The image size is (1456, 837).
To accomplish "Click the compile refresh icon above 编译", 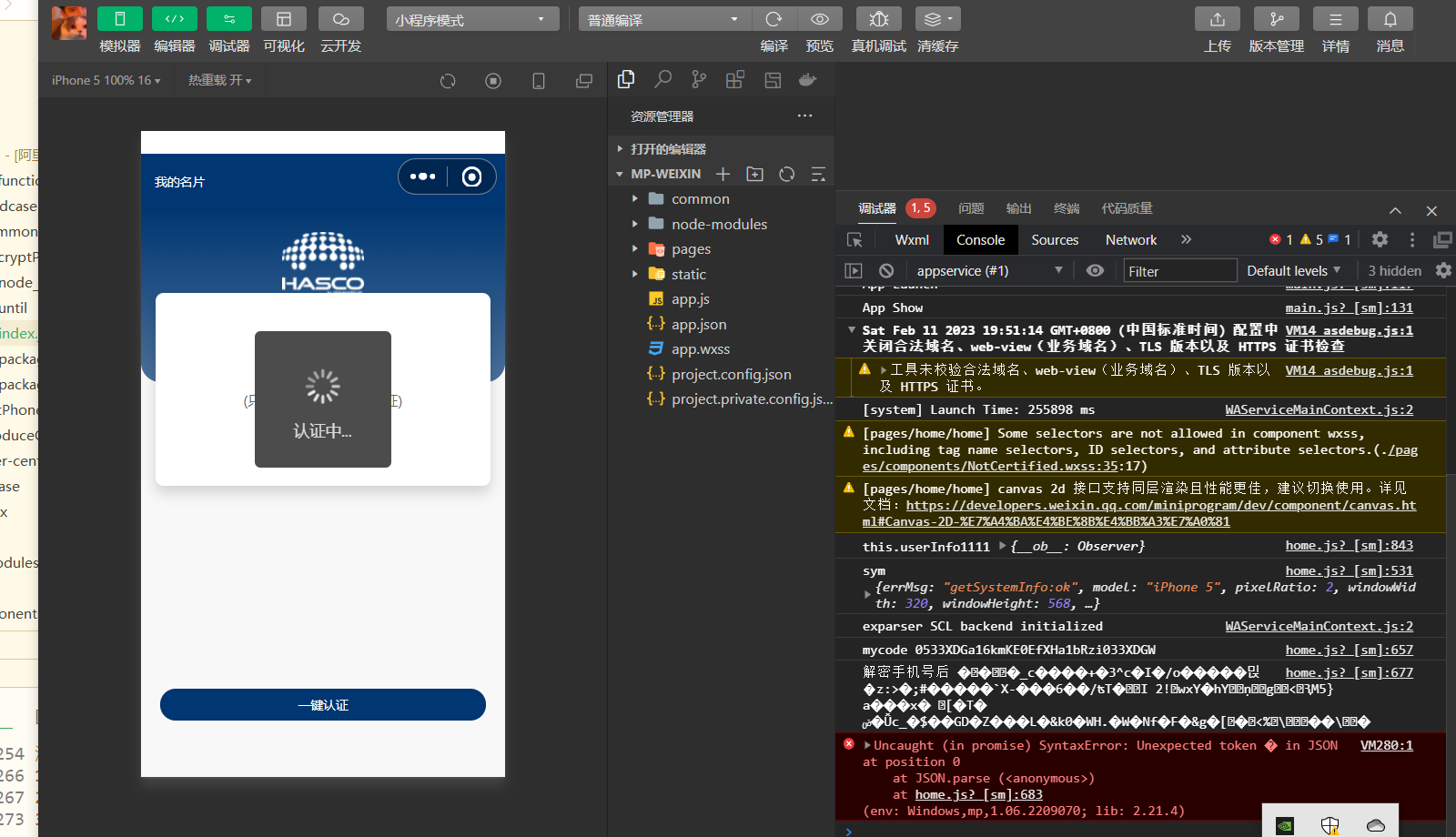I will 773,19.
